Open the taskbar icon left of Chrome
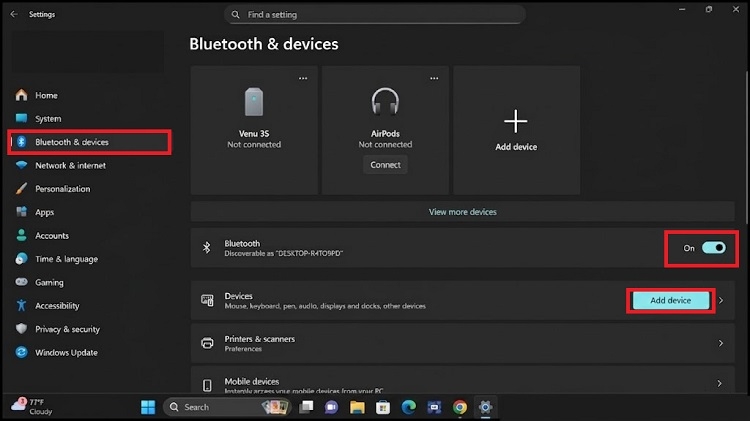The image size is (750, 421). pos(434,407)
